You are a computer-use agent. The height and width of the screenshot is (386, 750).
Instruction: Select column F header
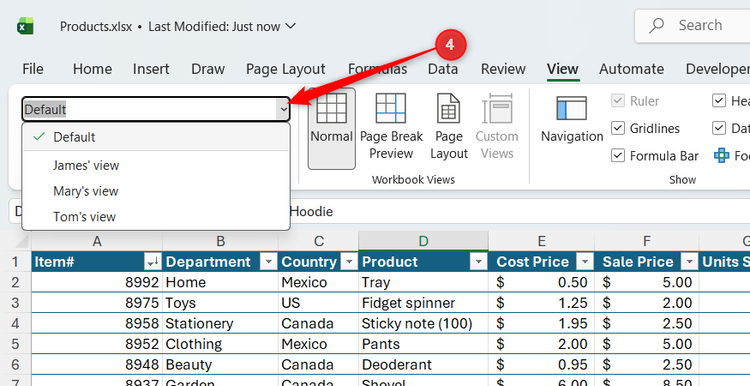(647, 241)
